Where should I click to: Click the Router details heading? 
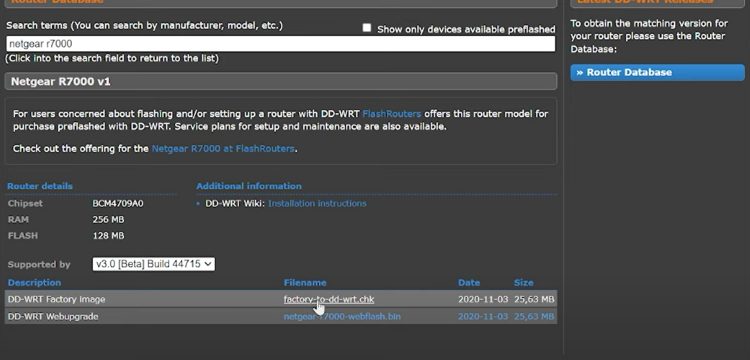[40, 186]
